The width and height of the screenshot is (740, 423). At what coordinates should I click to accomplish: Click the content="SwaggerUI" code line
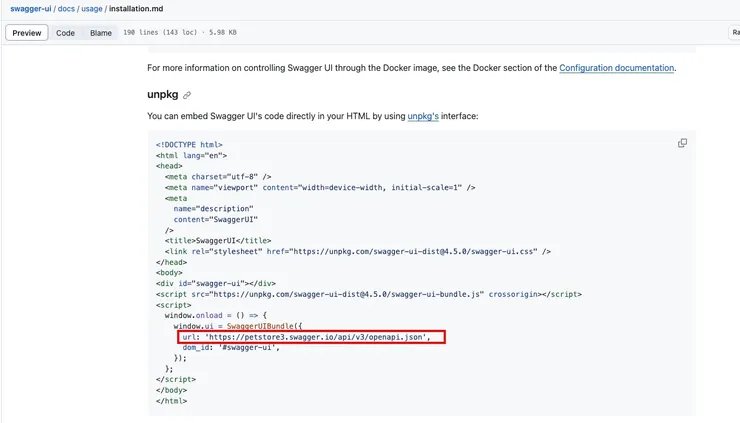[x=216, y=220]
